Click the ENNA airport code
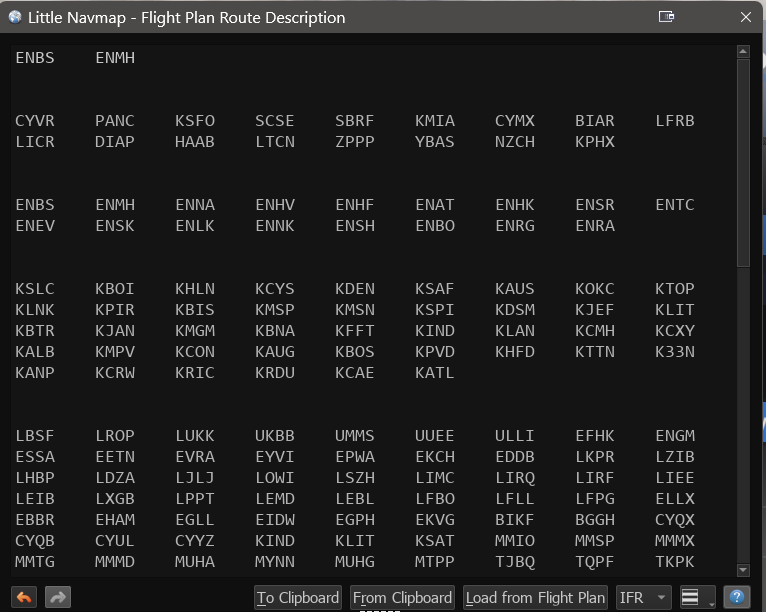Image resolution: width=766 pixels, height=612 pixels. pyautogui.click(x=195, y=205)
